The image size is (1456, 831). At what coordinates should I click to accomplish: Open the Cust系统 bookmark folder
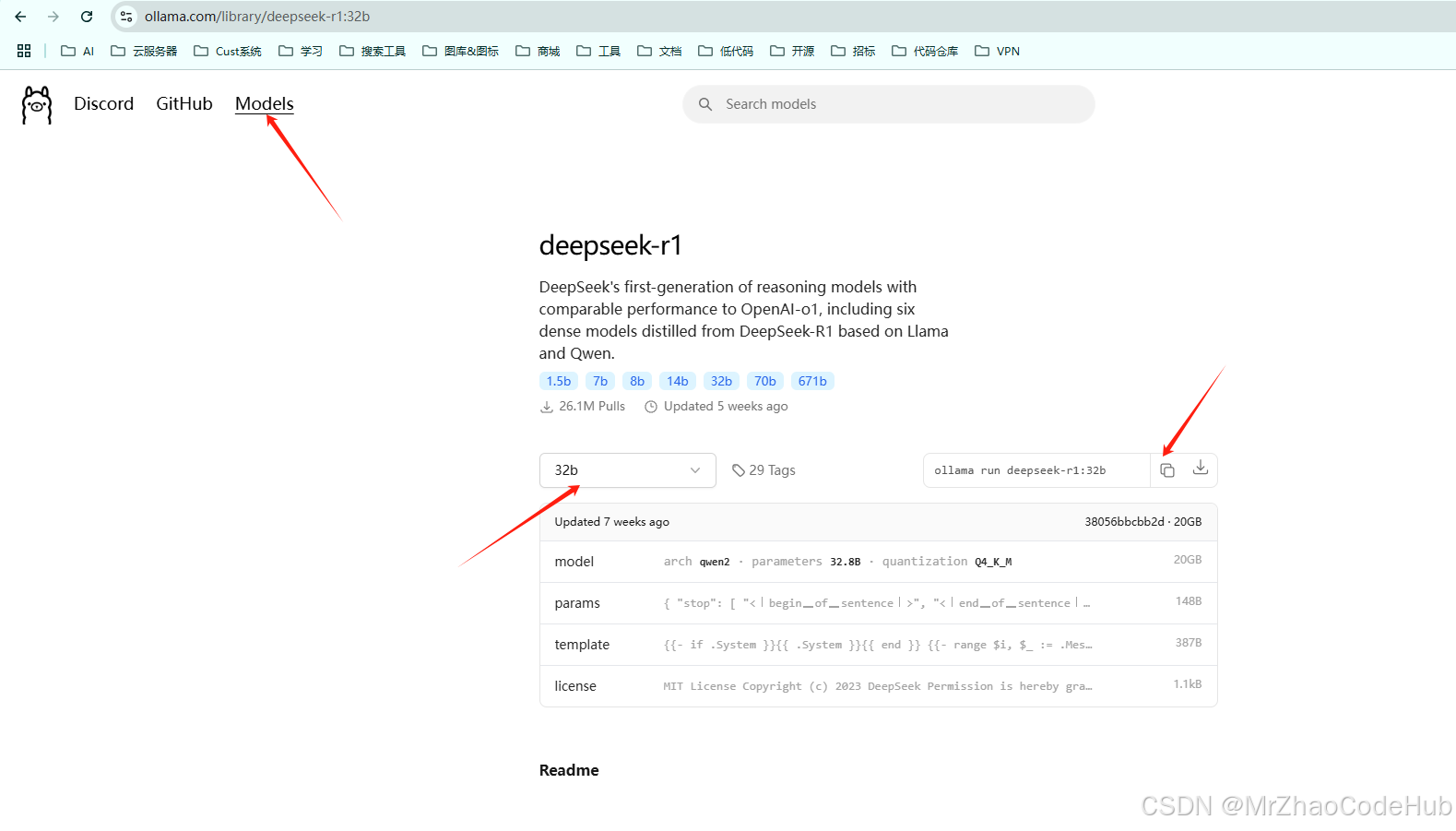click(228, 51)
